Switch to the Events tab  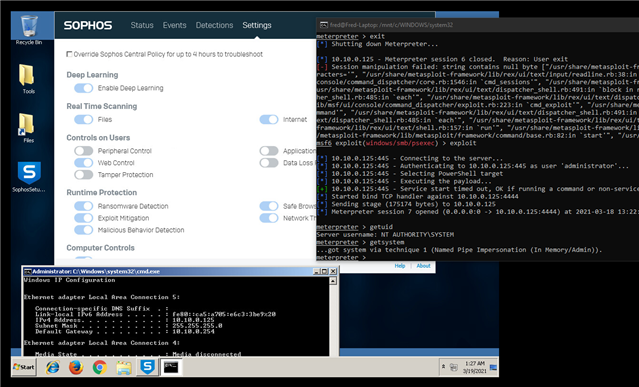coord(174,25)
